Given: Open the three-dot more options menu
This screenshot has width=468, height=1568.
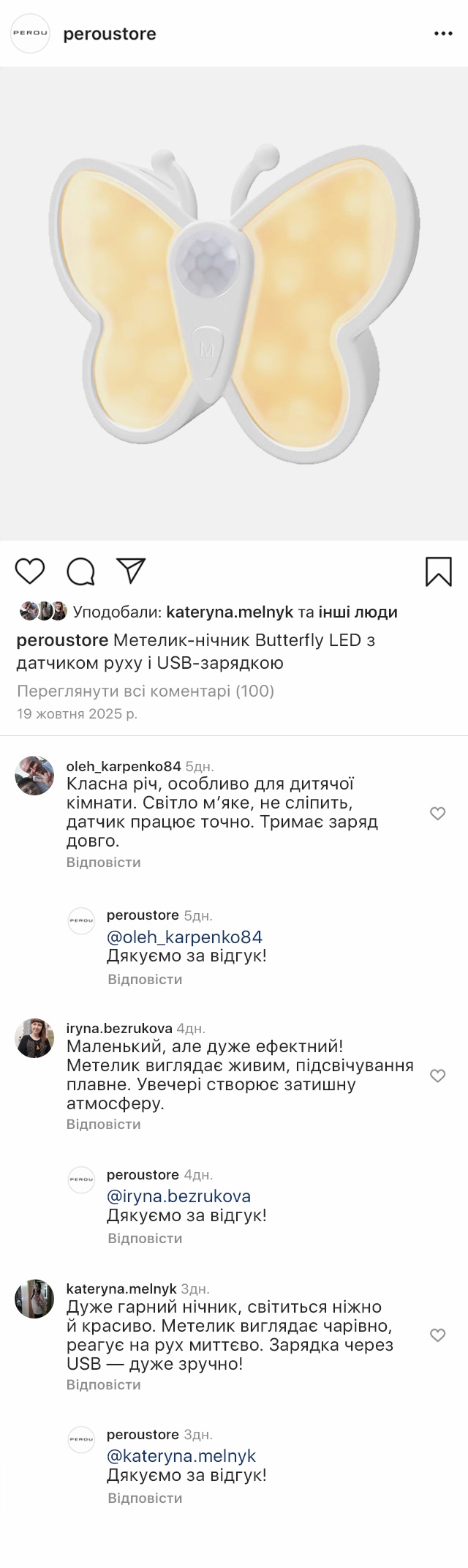Looking at the screenshot, I should (443, 34).
